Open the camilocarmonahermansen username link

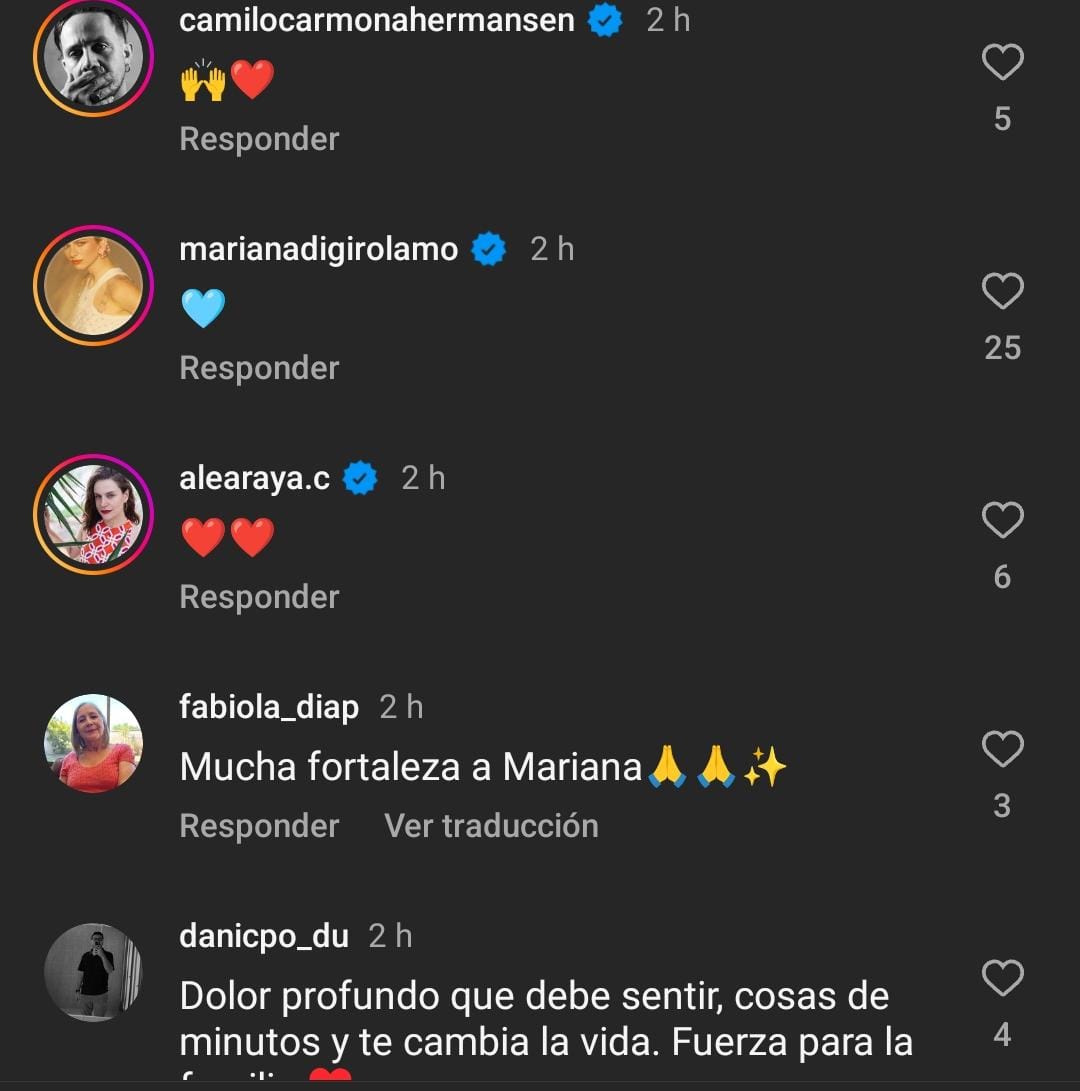[x=376, y=20]
